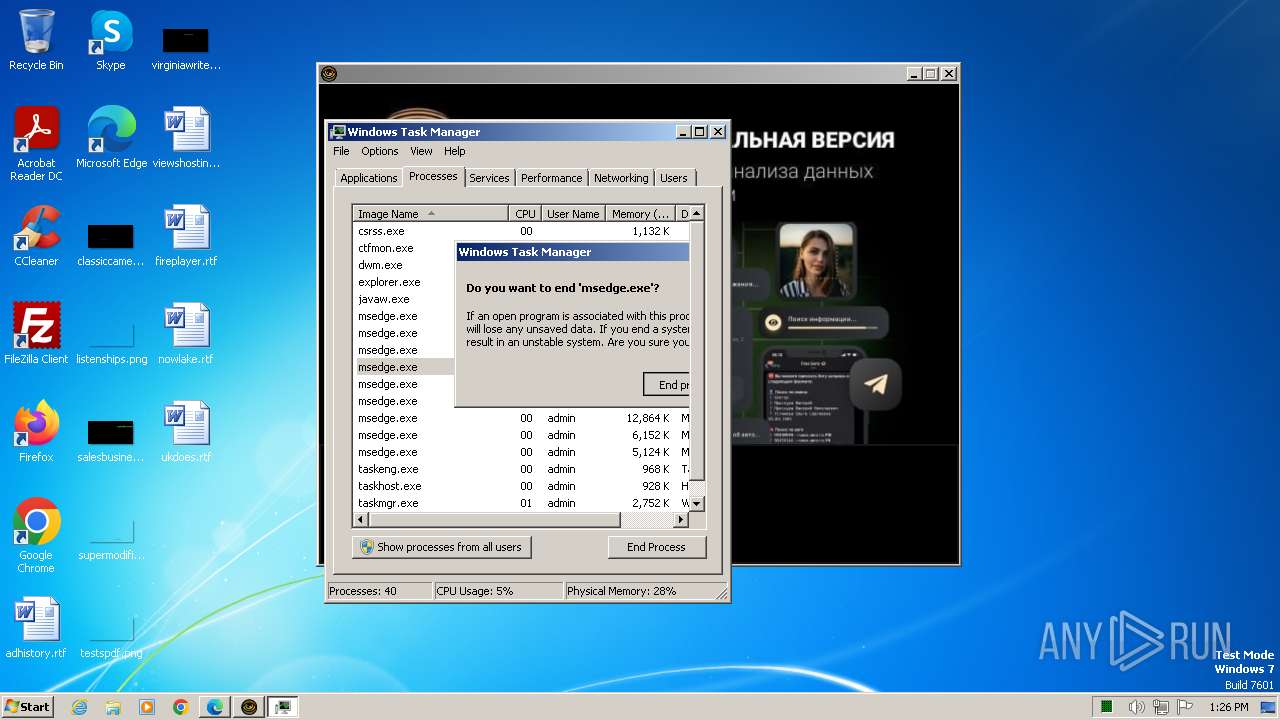Open the Help menu in Task Manager
This screenshot has height=720, width=1280.
click(455, 151)
